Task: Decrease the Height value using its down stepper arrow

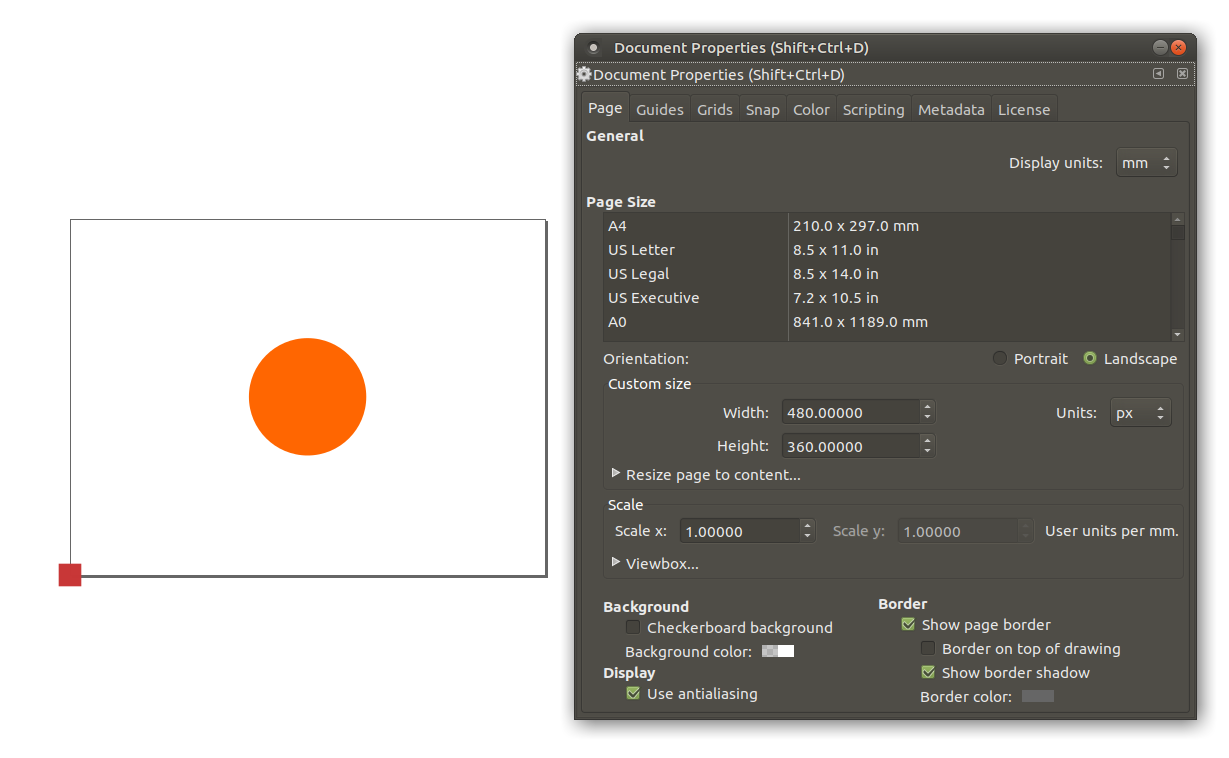Action: [926, 451]
